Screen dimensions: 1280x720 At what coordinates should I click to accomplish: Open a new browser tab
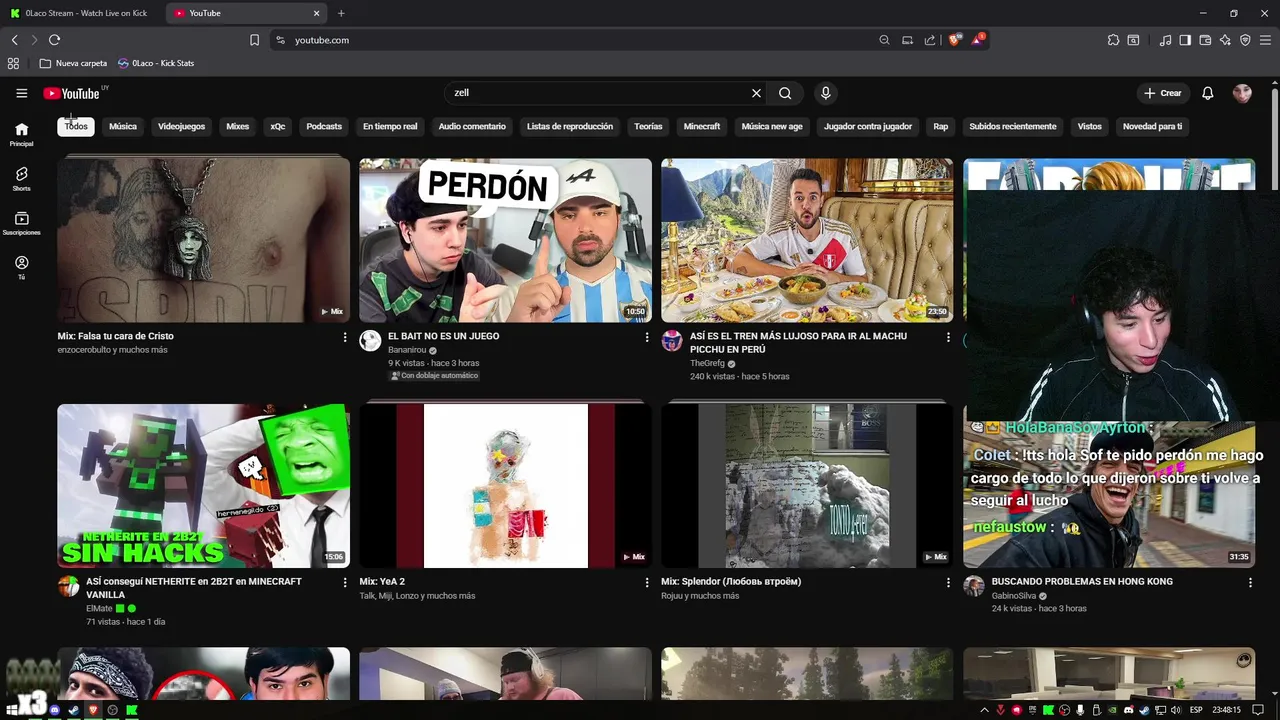click(x=341, y=13)
